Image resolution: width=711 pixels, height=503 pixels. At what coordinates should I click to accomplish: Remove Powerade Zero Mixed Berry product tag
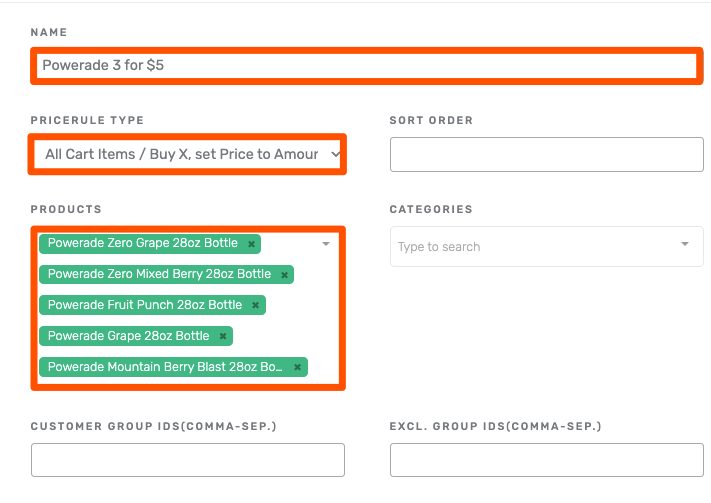(285, 274)
